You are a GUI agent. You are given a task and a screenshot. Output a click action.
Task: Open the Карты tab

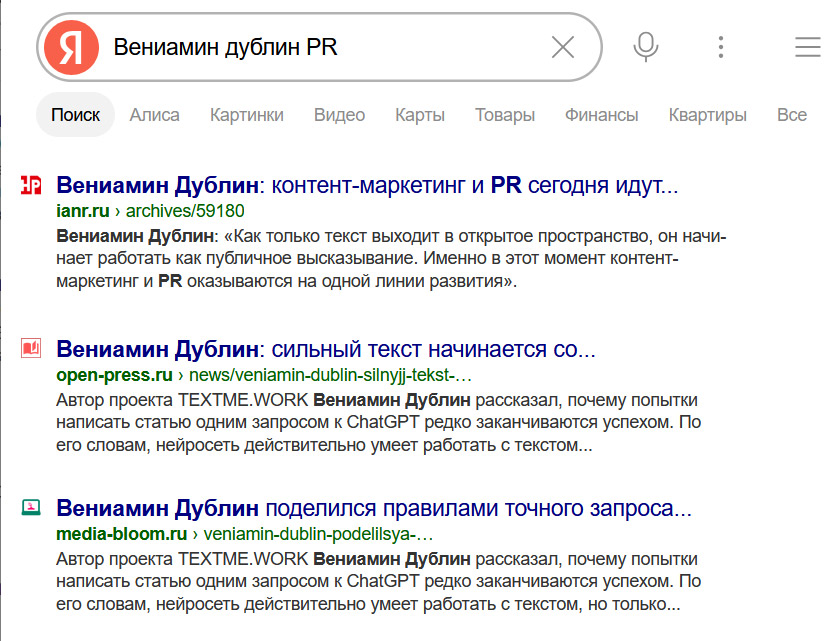coord(420,115)
